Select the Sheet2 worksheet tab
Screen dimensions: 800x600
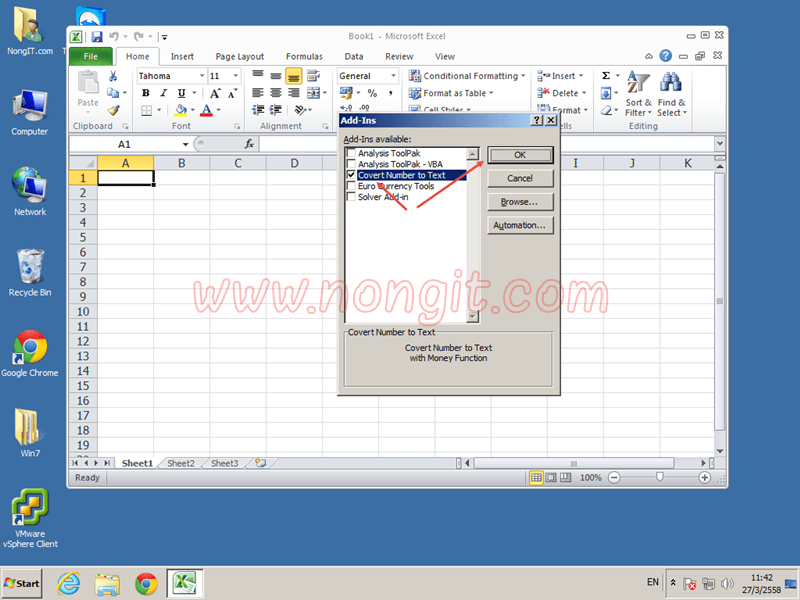click(180, 463)
